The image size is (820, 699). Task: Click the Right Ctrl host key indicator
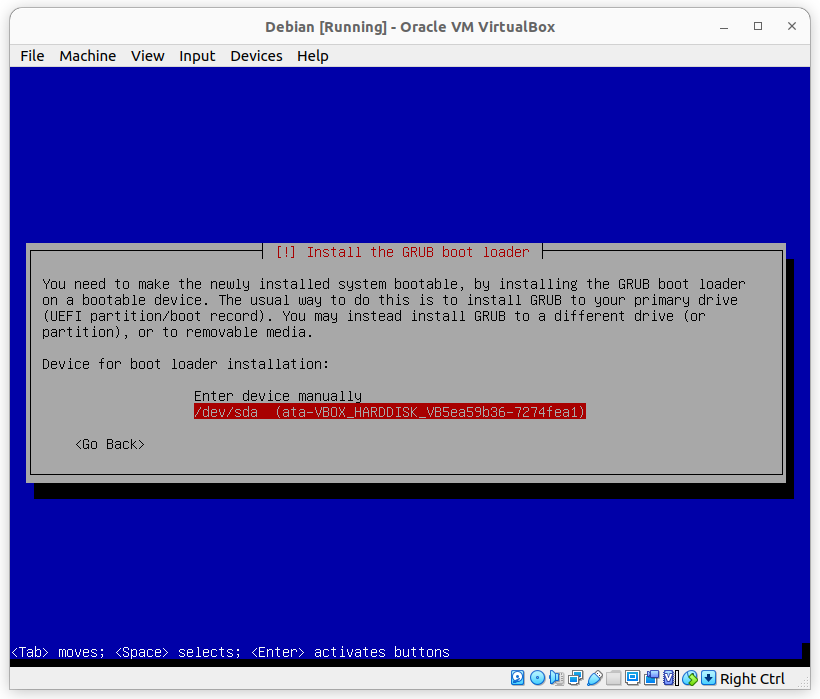tap(752, 678)
